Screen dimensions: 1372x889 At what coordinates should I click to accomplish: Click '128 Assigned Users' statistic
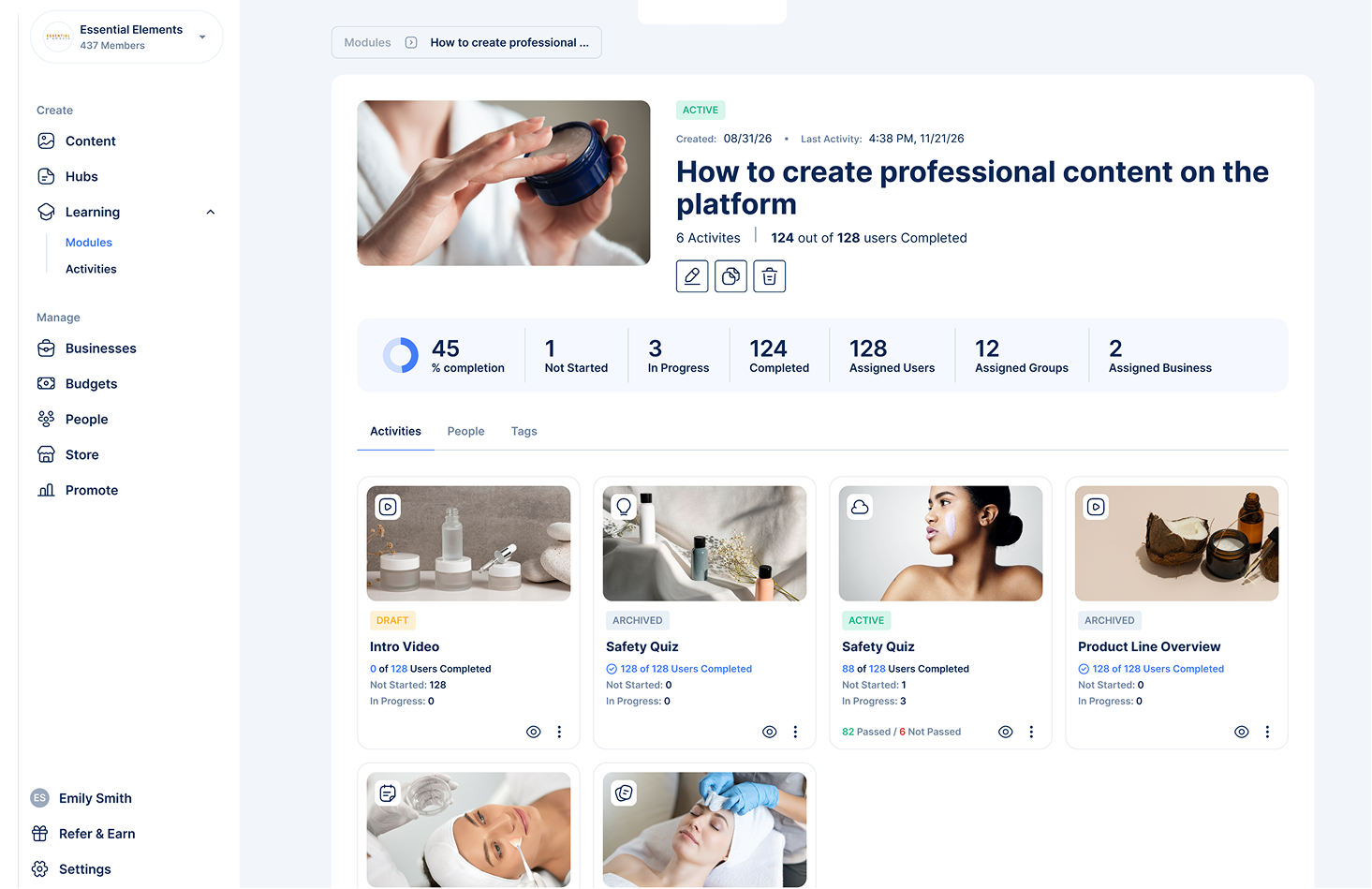pyautogui.click(x=892, y=355)
